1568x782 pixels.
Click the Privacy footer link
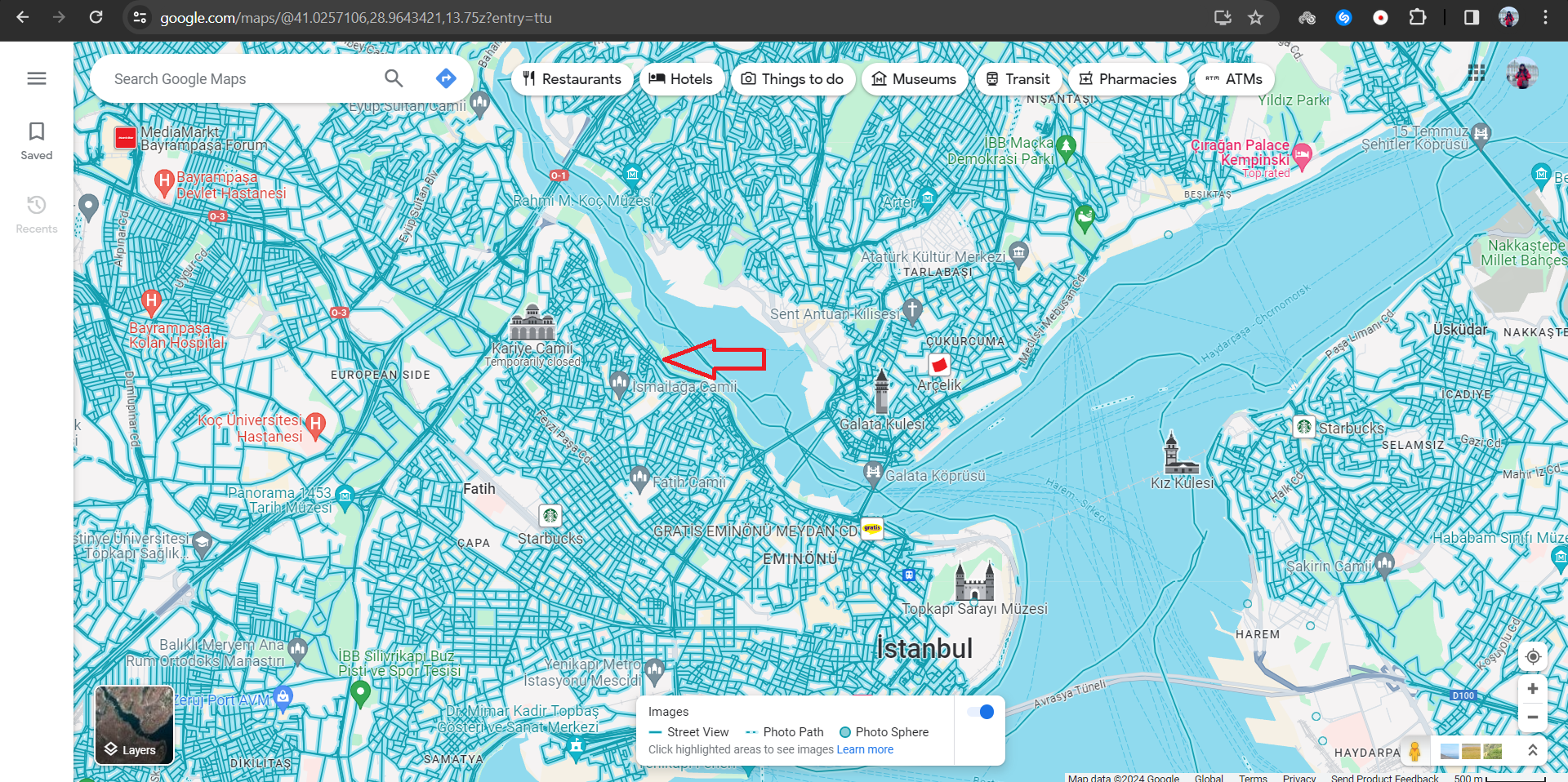1298,778
